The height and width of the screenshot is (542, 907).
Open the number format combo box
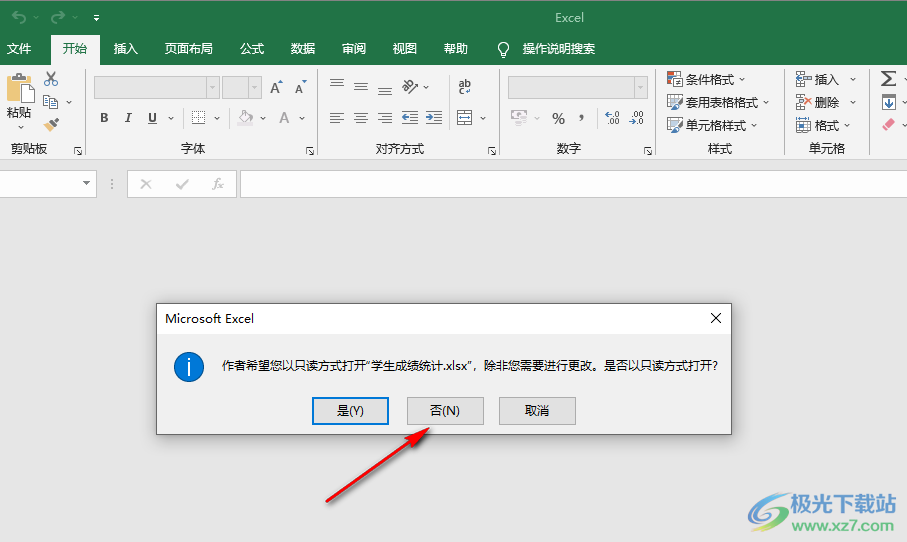point(577,87)
